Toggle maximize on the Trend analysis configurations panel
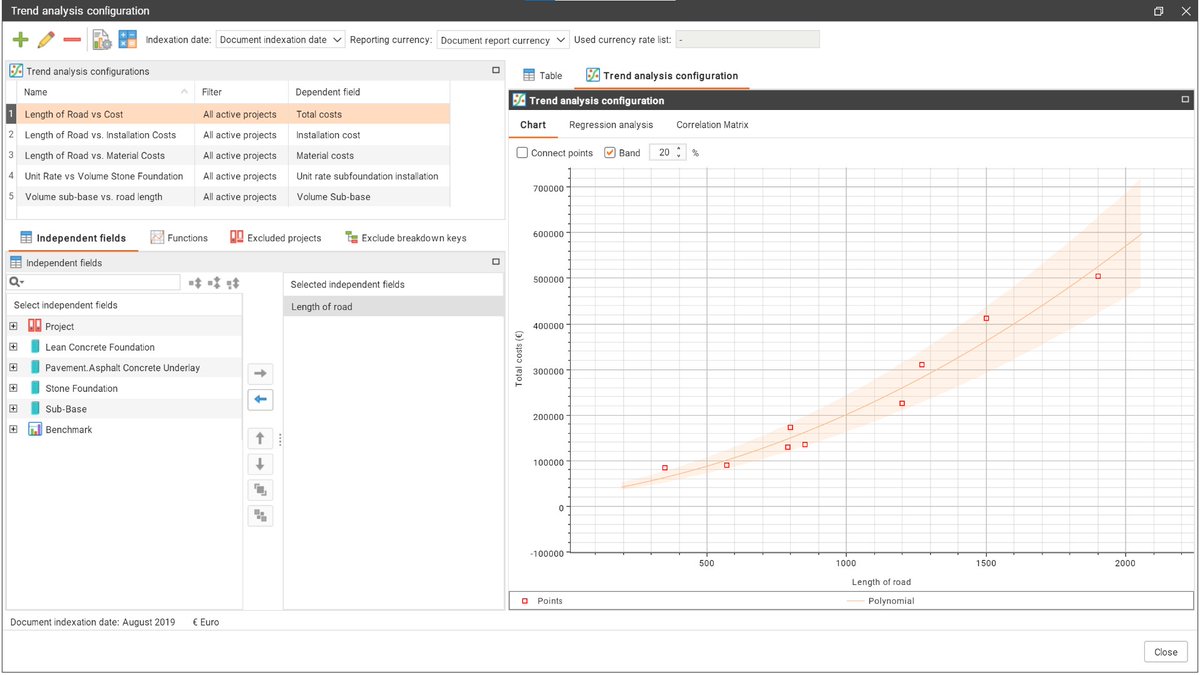Screen dimensions: 1200x675 coord(496,70)
